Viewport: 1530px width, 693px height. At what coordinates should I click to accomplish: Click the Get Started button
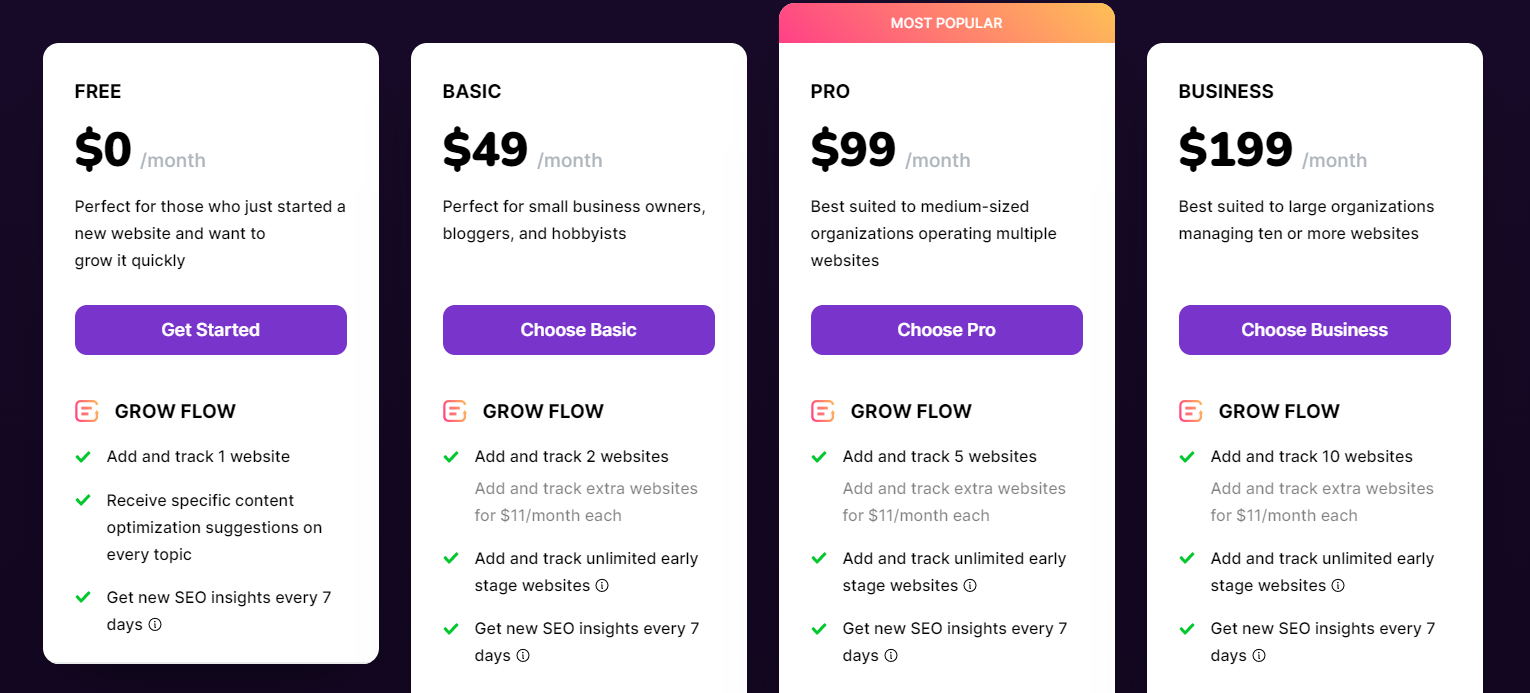pos(211,330)
